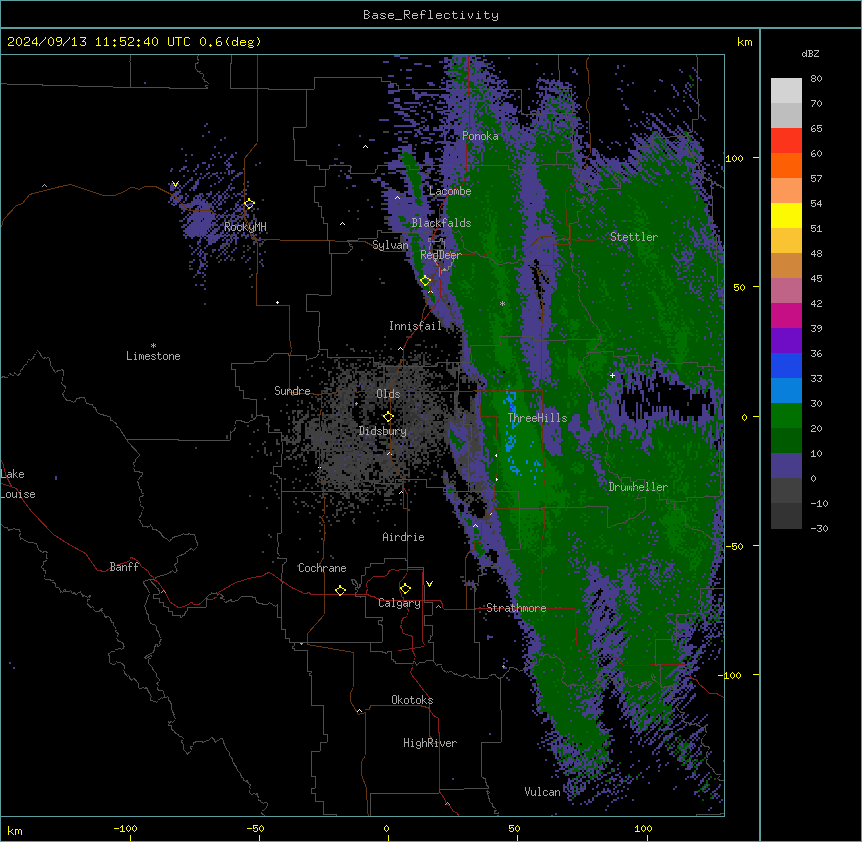Select the 65 dBZ red color swatch

coord(786,140)
